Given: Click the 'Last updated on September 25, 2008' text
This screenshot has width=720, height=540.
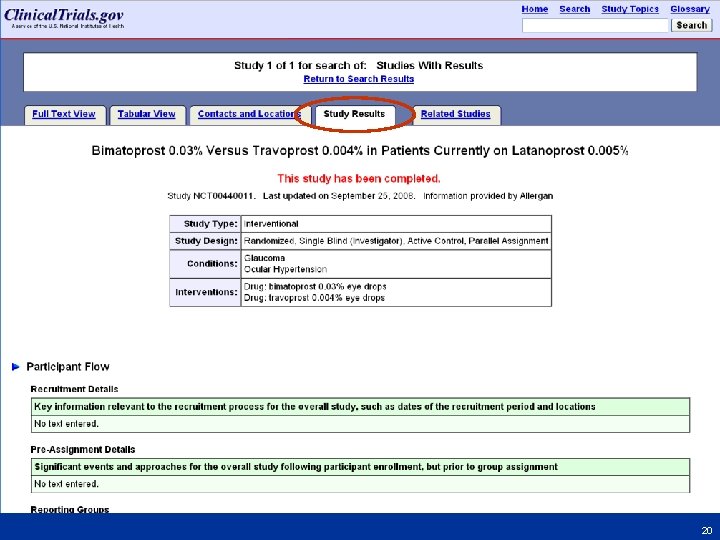Looking at the screenshot, I should (x=339, y=196).
